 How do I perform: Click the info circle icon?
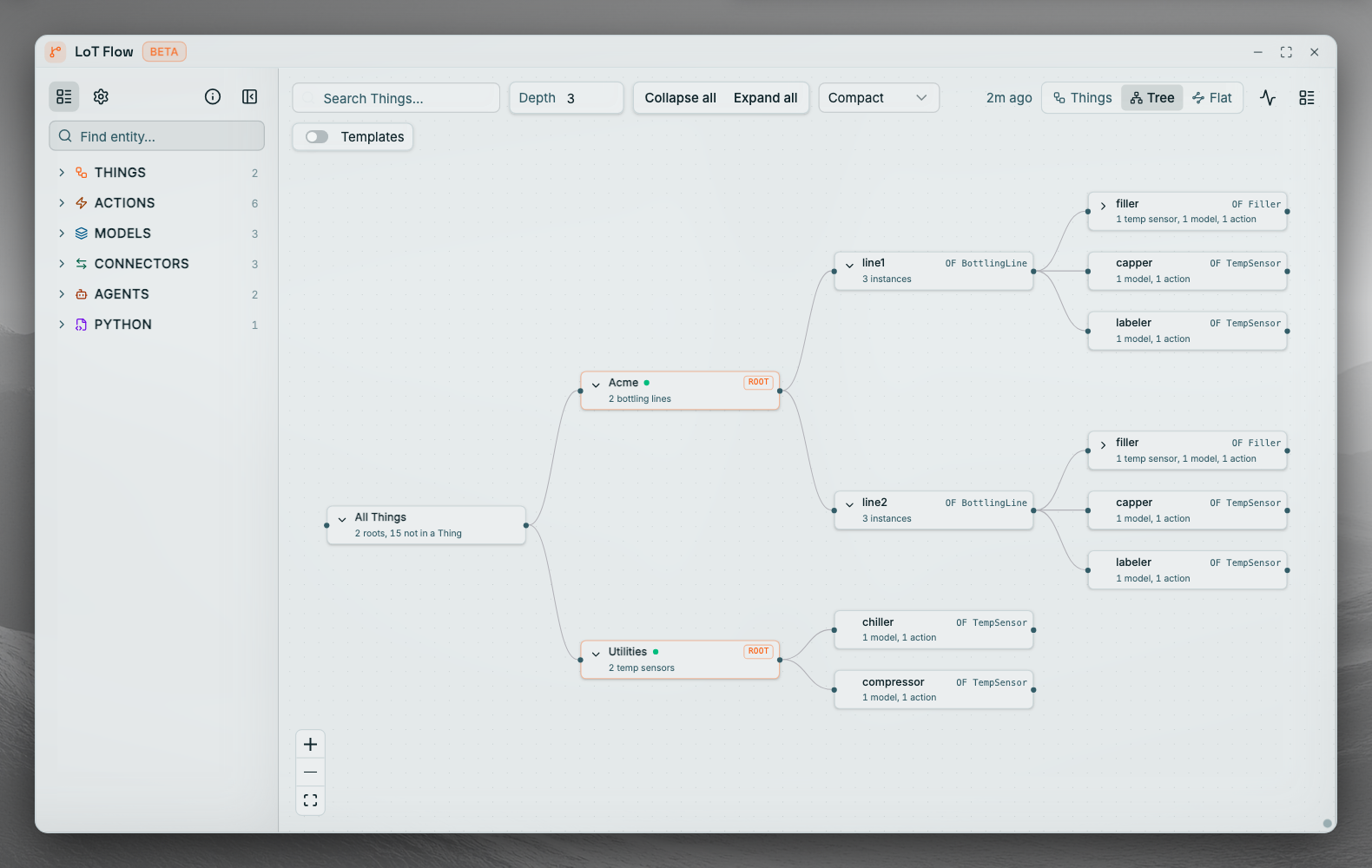coord(213,96)
